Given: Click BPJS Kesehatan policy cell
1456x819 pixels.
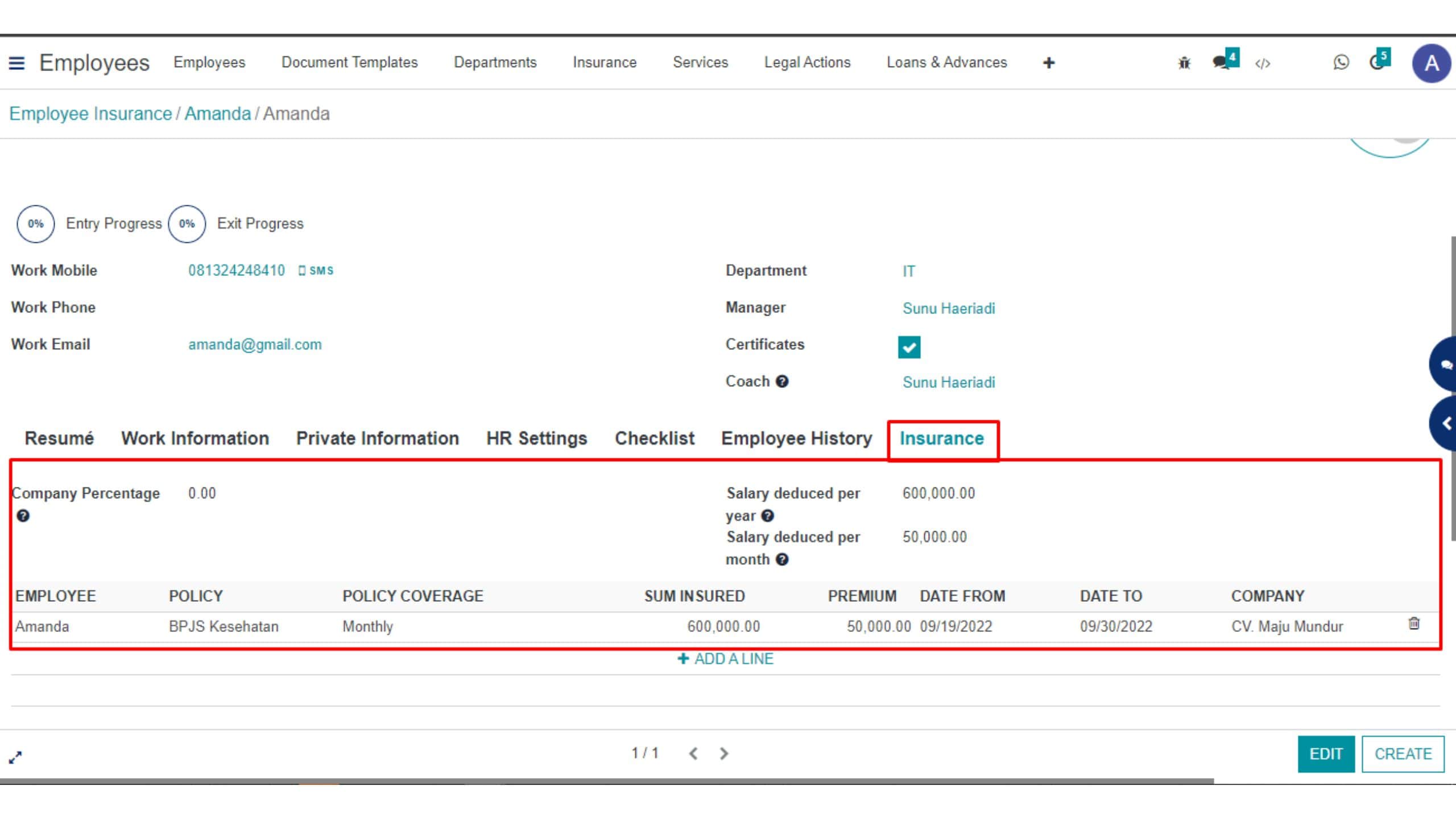Looking at the screenshot, I should tap(224, 627).
